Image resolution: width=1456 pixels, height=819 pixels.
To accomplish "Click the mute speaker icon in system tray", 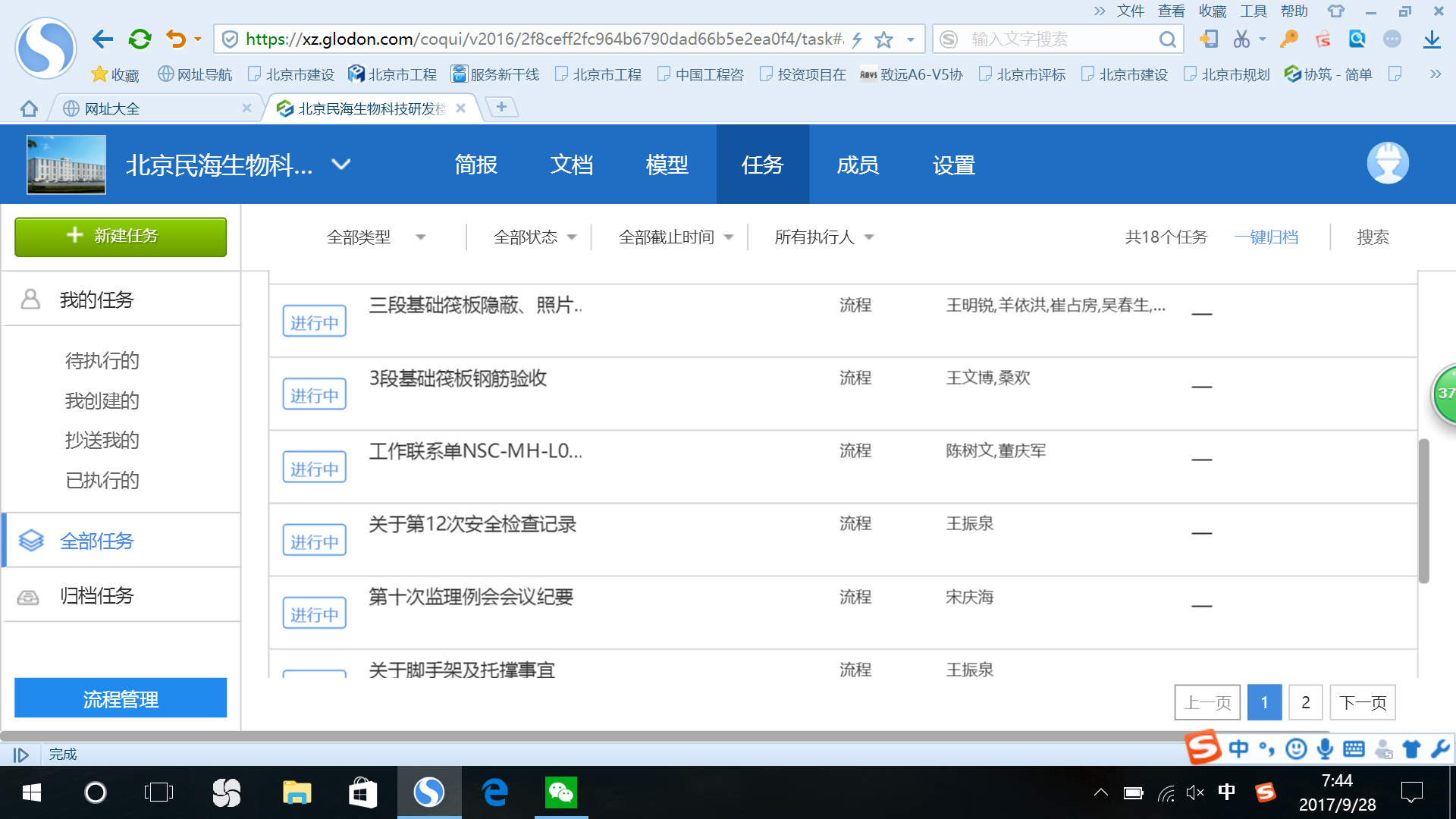I will (1196, 793).
